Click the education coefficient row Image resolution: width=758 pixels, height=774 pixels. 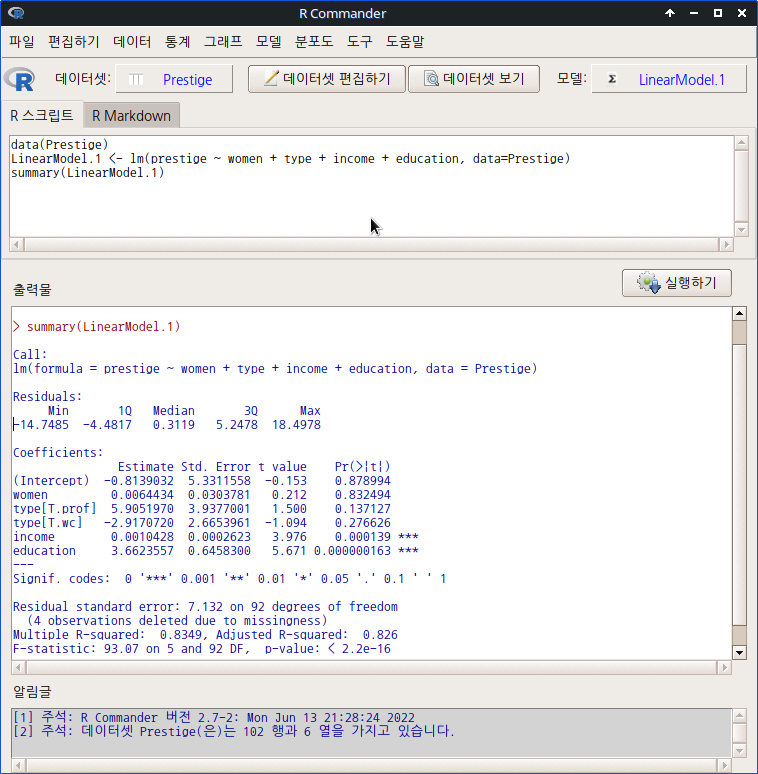216,551
